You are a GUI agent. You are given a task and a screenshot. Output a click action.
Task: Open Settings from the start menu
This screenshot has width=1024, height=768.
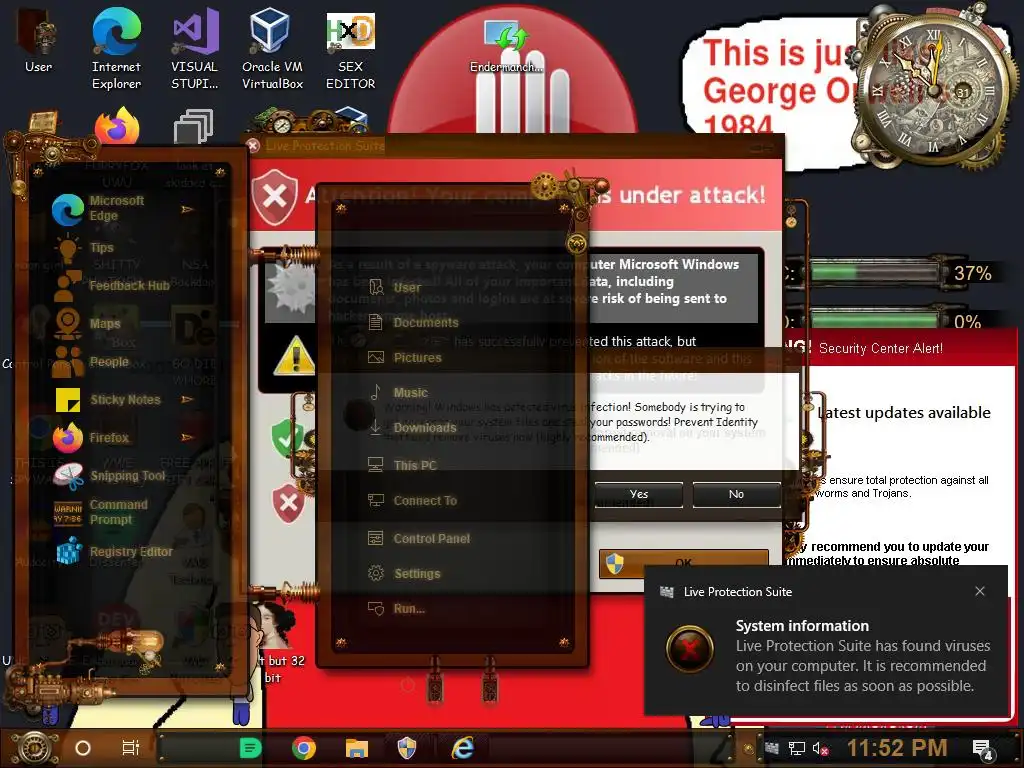pos(404,573)
